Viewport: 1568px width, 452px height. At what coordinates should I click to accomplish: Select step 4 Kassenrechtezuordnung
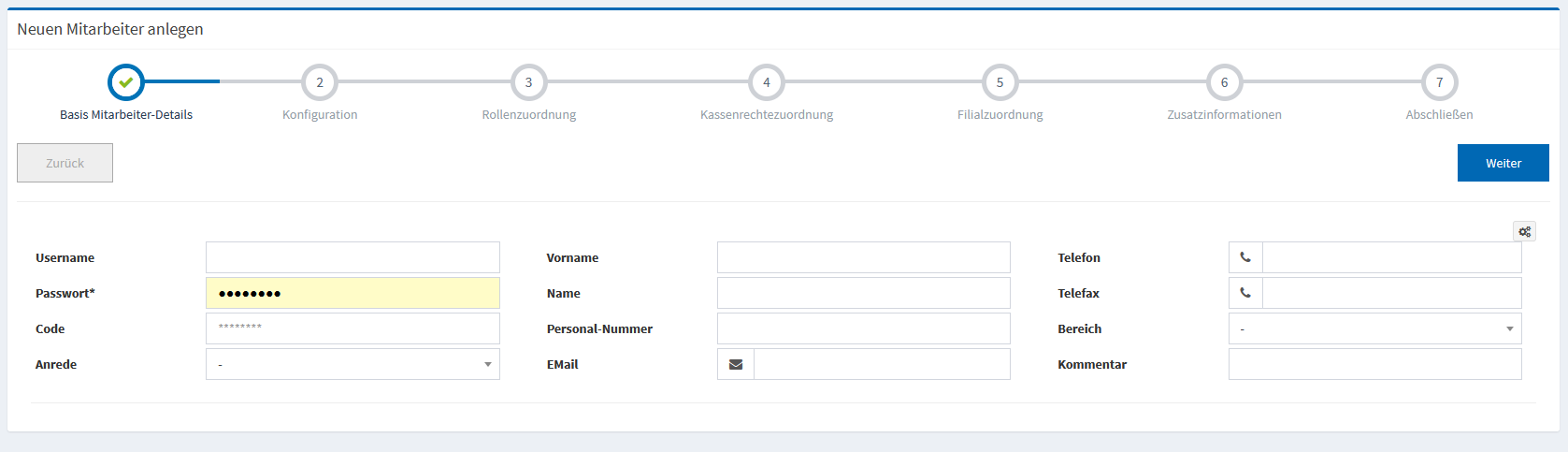[x=767, y=82]
